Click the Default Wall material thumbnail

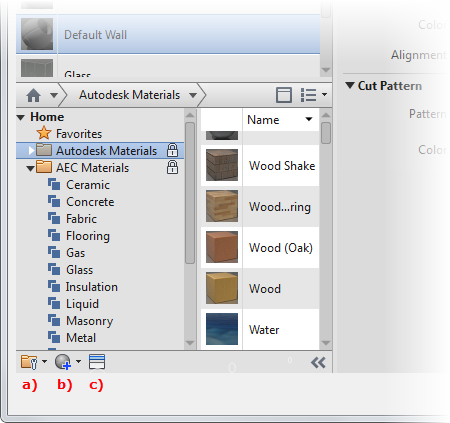click(x=37, y=34)
